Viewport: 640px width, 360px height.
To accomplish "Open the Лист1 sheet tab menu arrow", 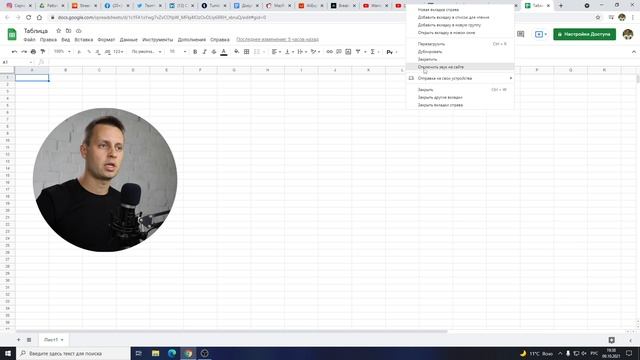I will point(62,340).
